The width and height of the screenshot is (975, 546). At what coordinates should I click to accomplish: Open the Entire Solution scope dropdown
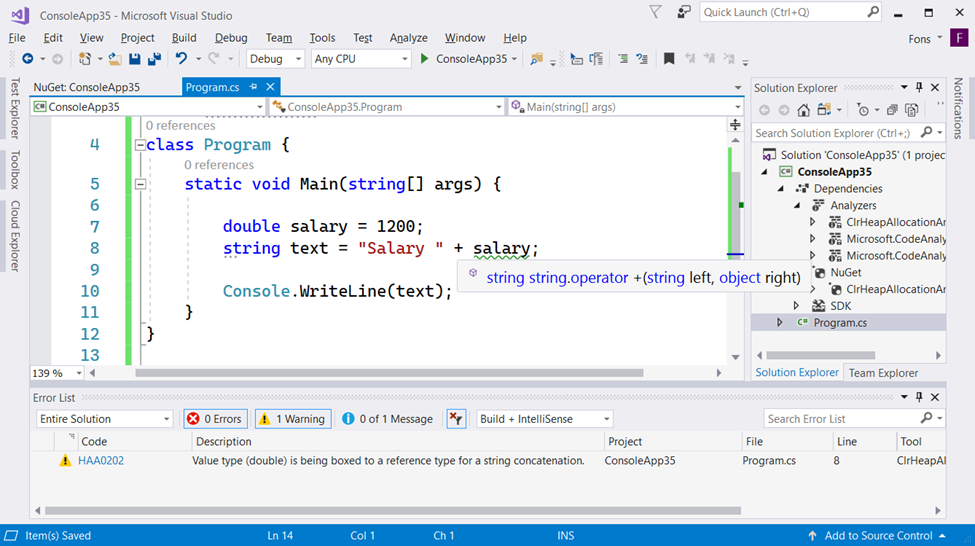104,419
